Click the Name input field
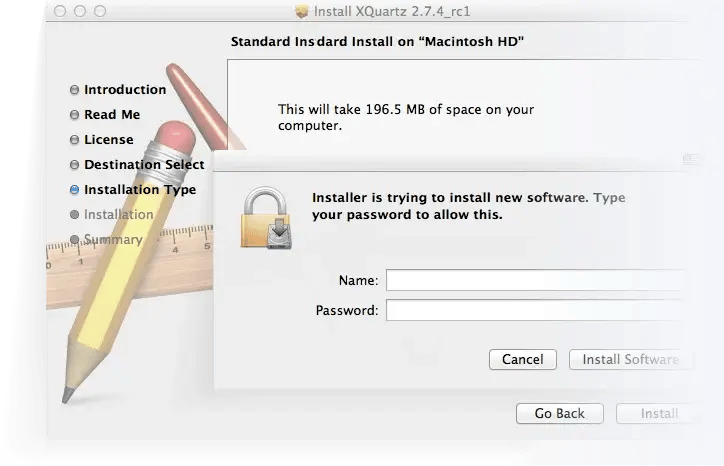 [x=534, y=280]
